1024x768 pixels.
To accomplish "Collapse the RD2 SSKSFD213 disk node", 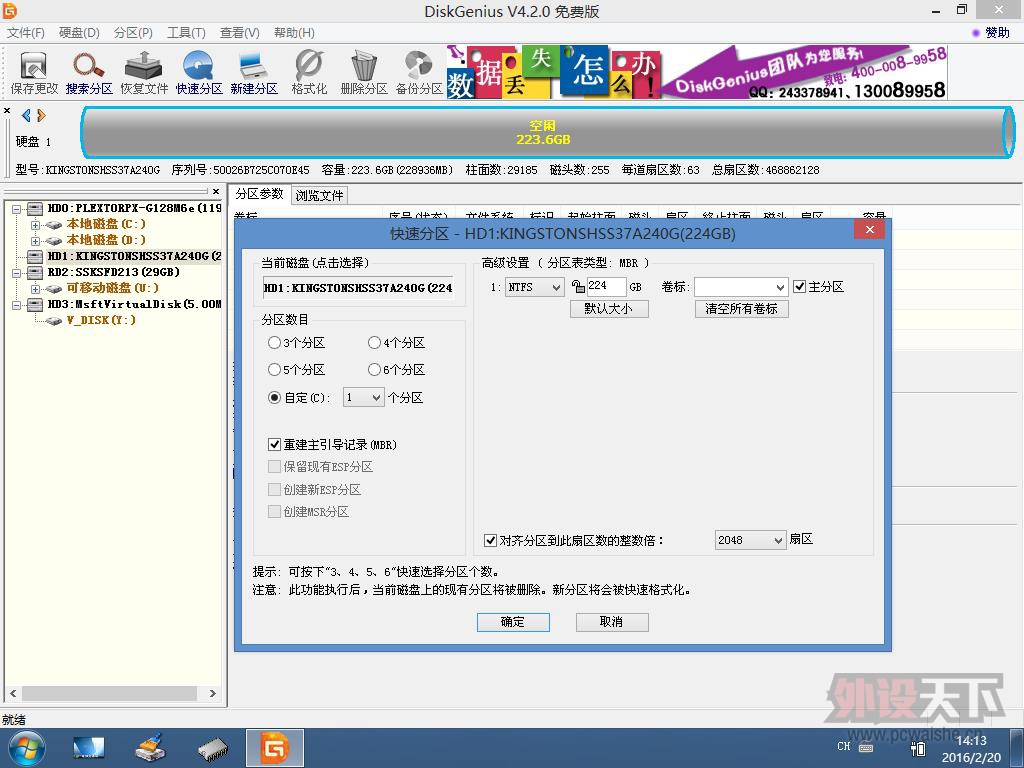I will (17, 272).
